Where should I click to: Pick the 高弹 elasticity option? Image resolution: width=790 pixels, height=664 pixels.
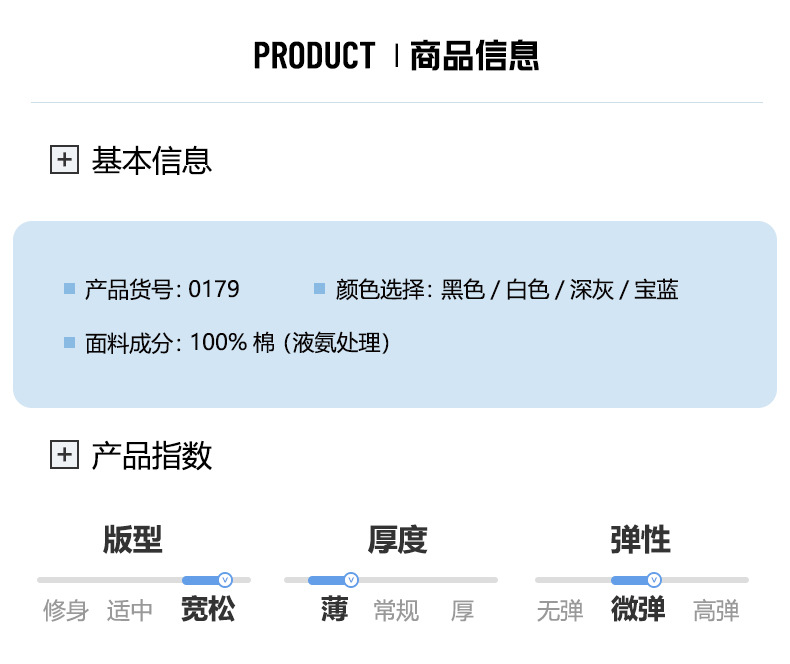(716, 610)
